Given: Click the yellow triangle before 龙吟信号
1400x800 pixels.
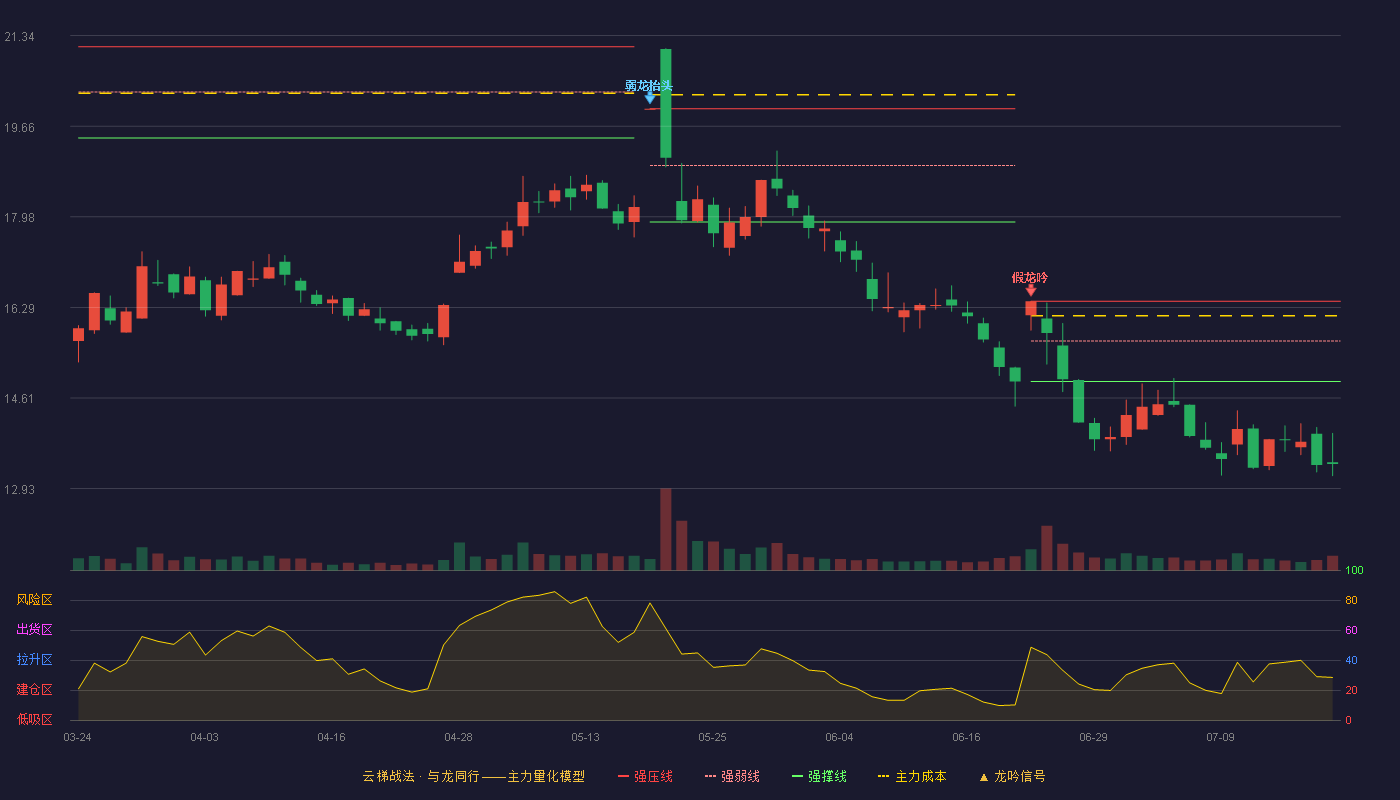Looking at the screenshot, I should (x=983, y=777).
